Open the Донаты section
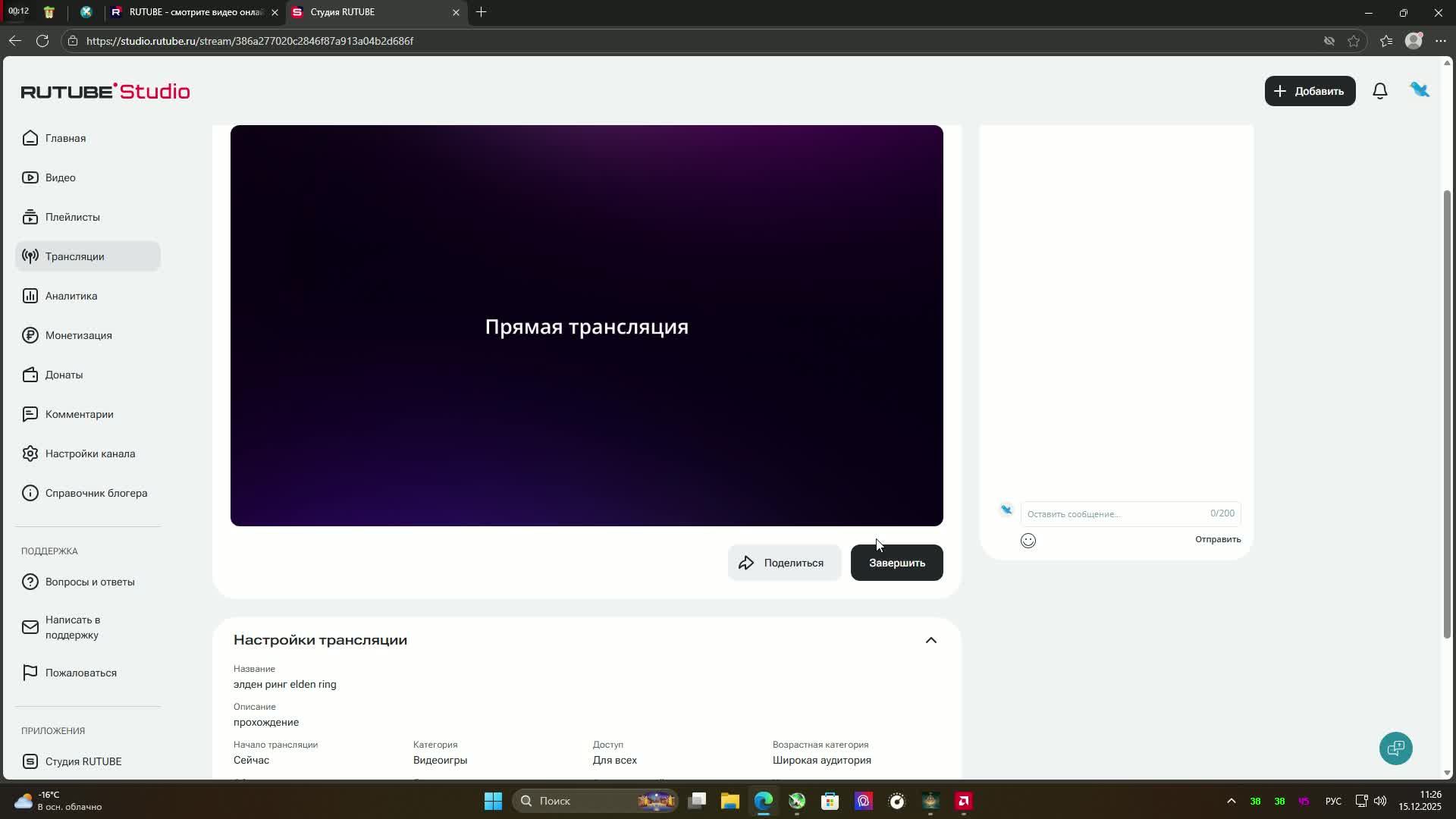This screenshot has height=819, width=1456. click(64, 374)
